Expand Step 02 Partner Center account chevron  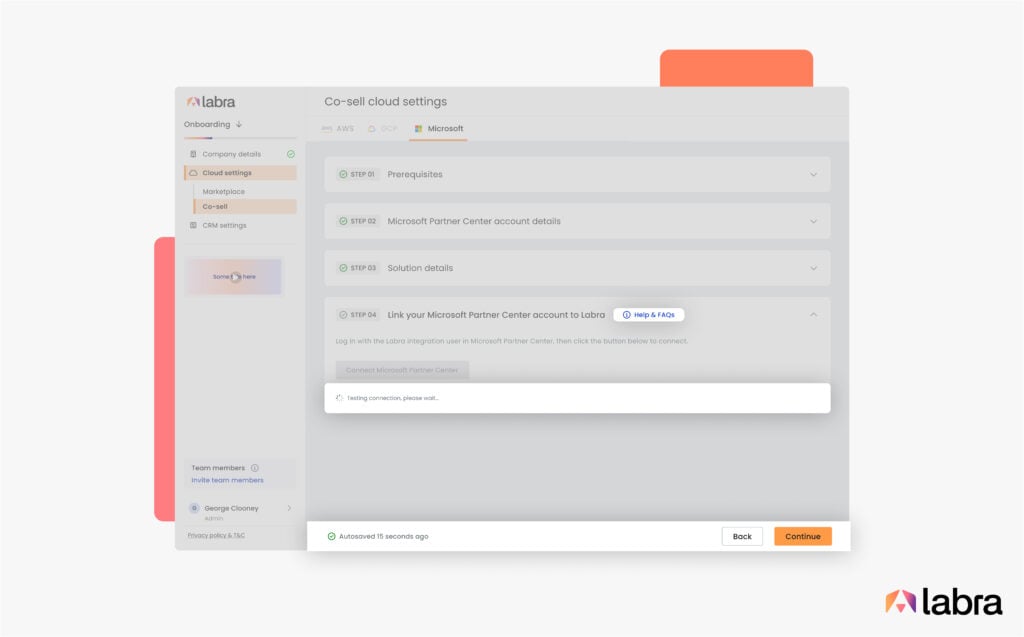pyautogui.click(x=814, y=221)
